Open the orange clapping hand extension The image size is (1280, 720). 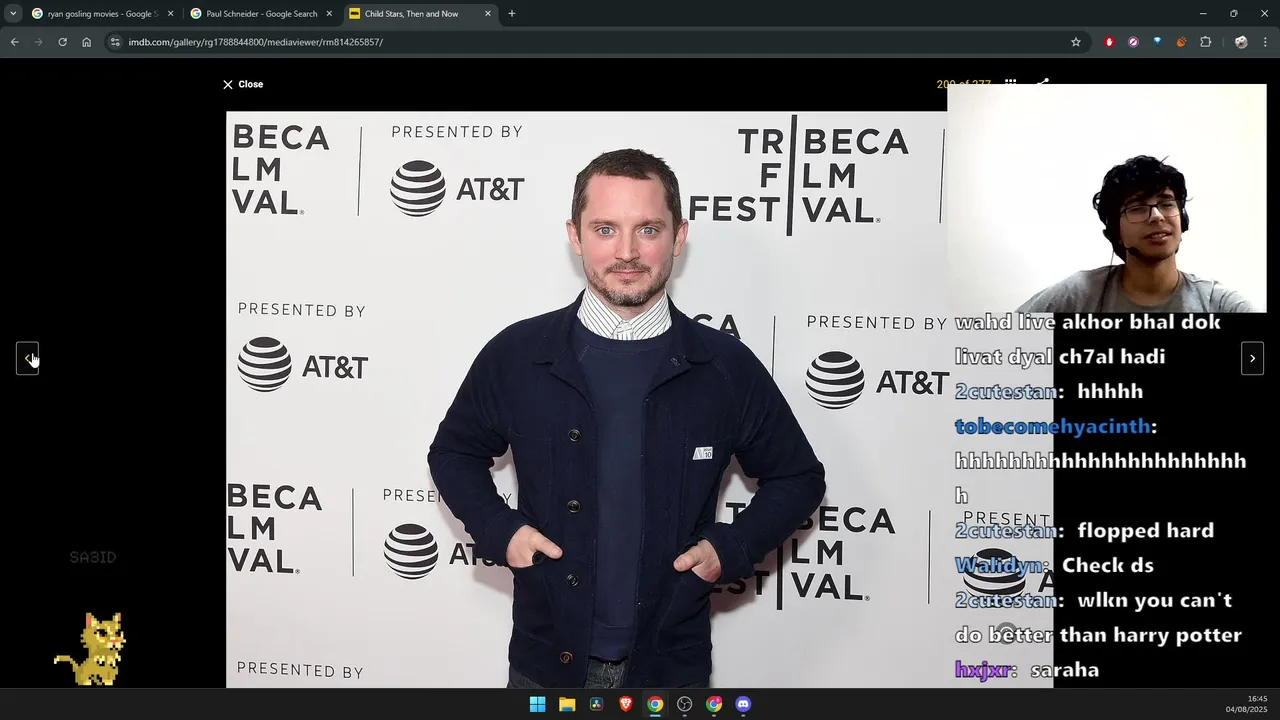pyautogui.click(x=1181, y=42)
